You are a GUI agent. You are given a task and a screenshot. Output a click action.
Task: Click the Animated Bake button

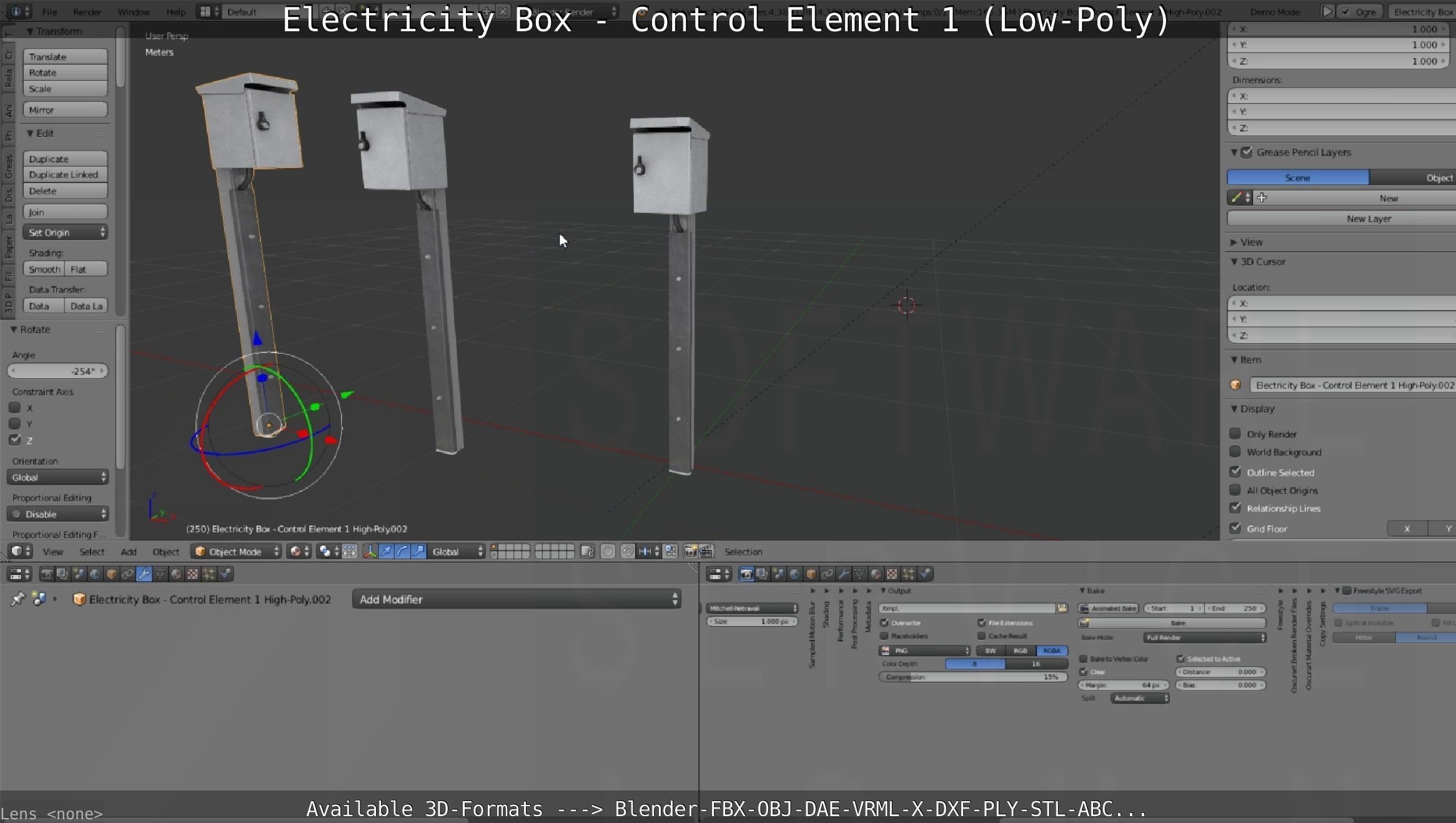(x=1109, y=608)
